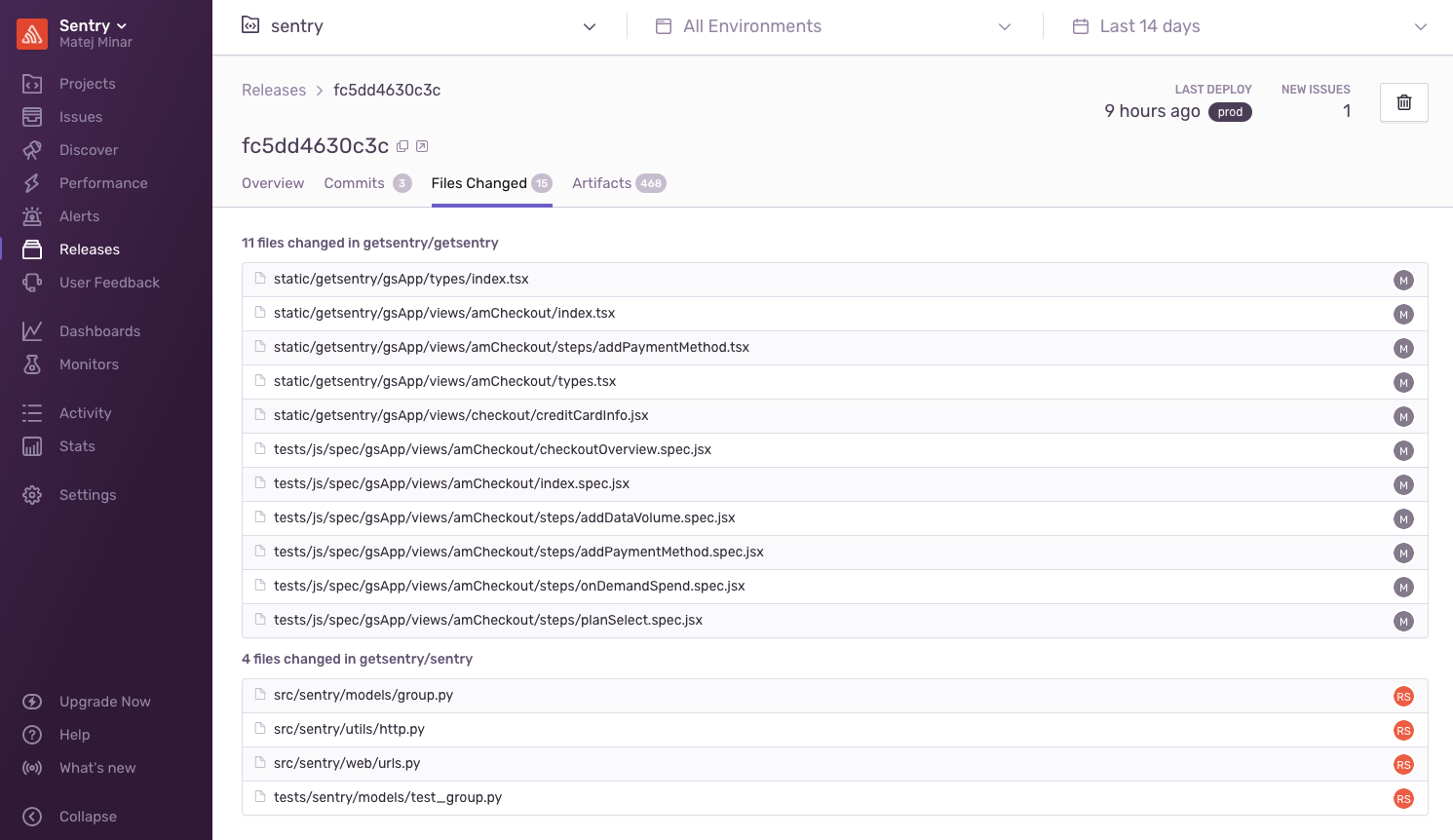1453x840 pixels.
Task: Click RS avatar on http.py row
Action: 1403,731
